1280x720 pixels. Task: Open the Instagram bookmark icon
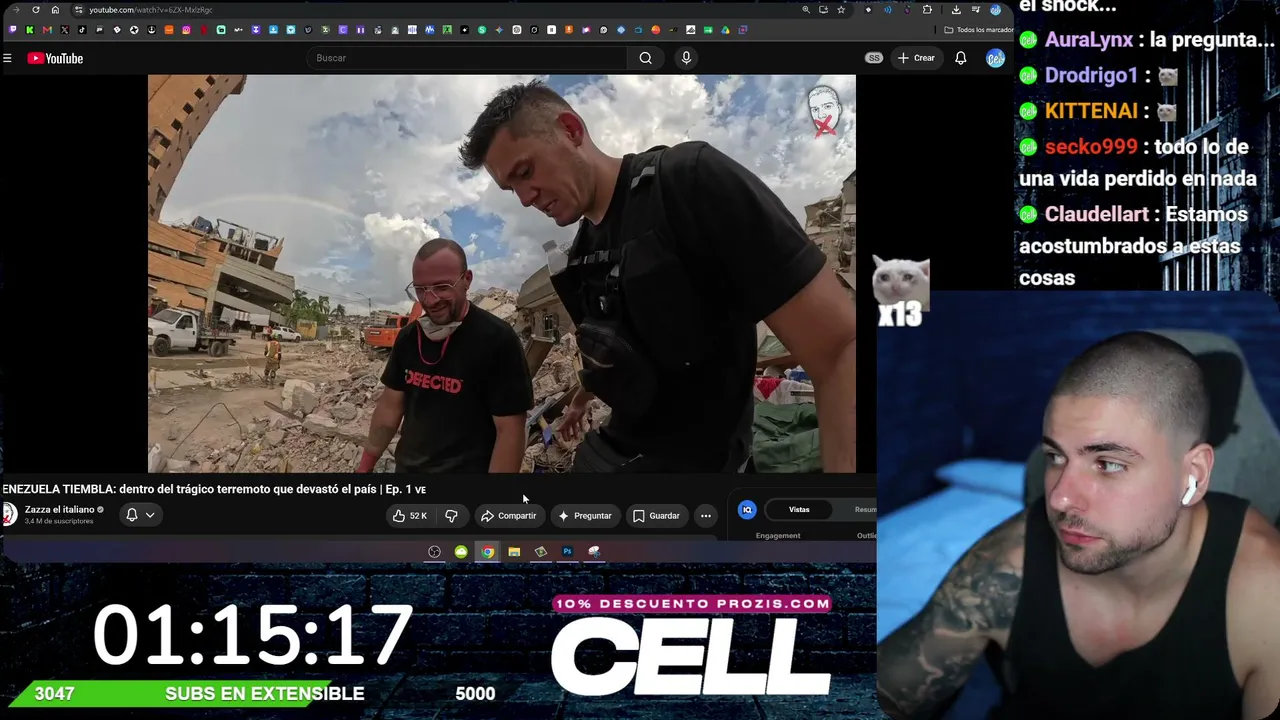(186, 30)
